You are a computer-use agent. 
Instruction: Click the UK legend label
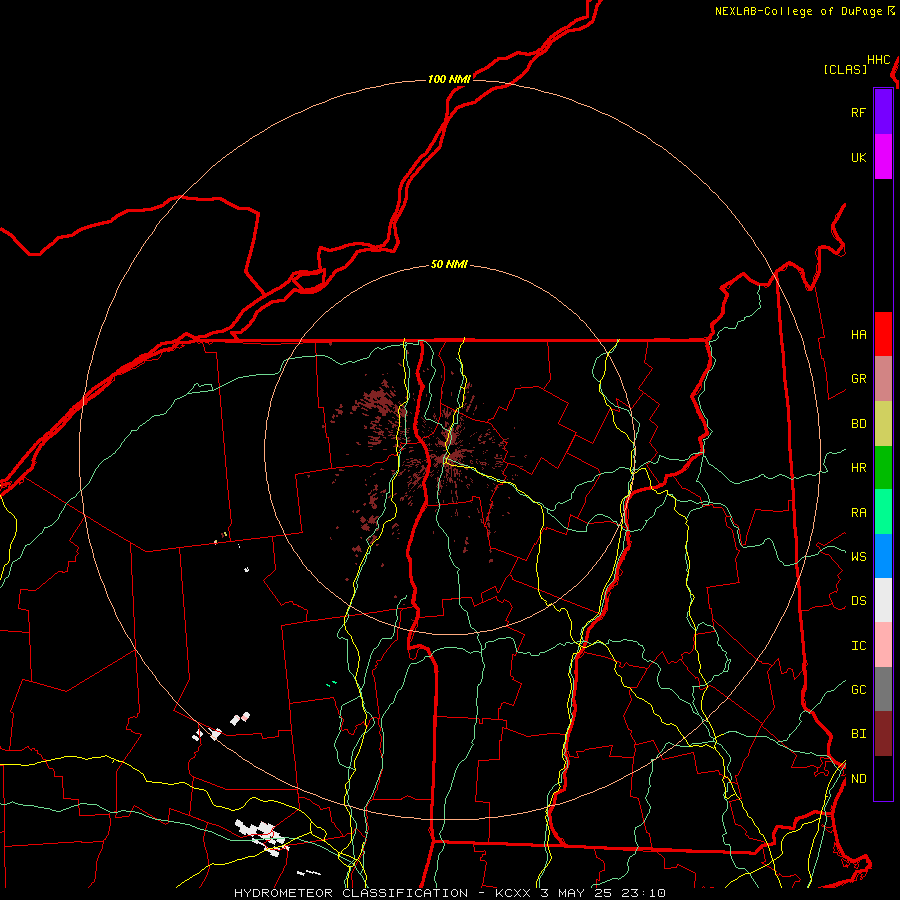(858, 157)
